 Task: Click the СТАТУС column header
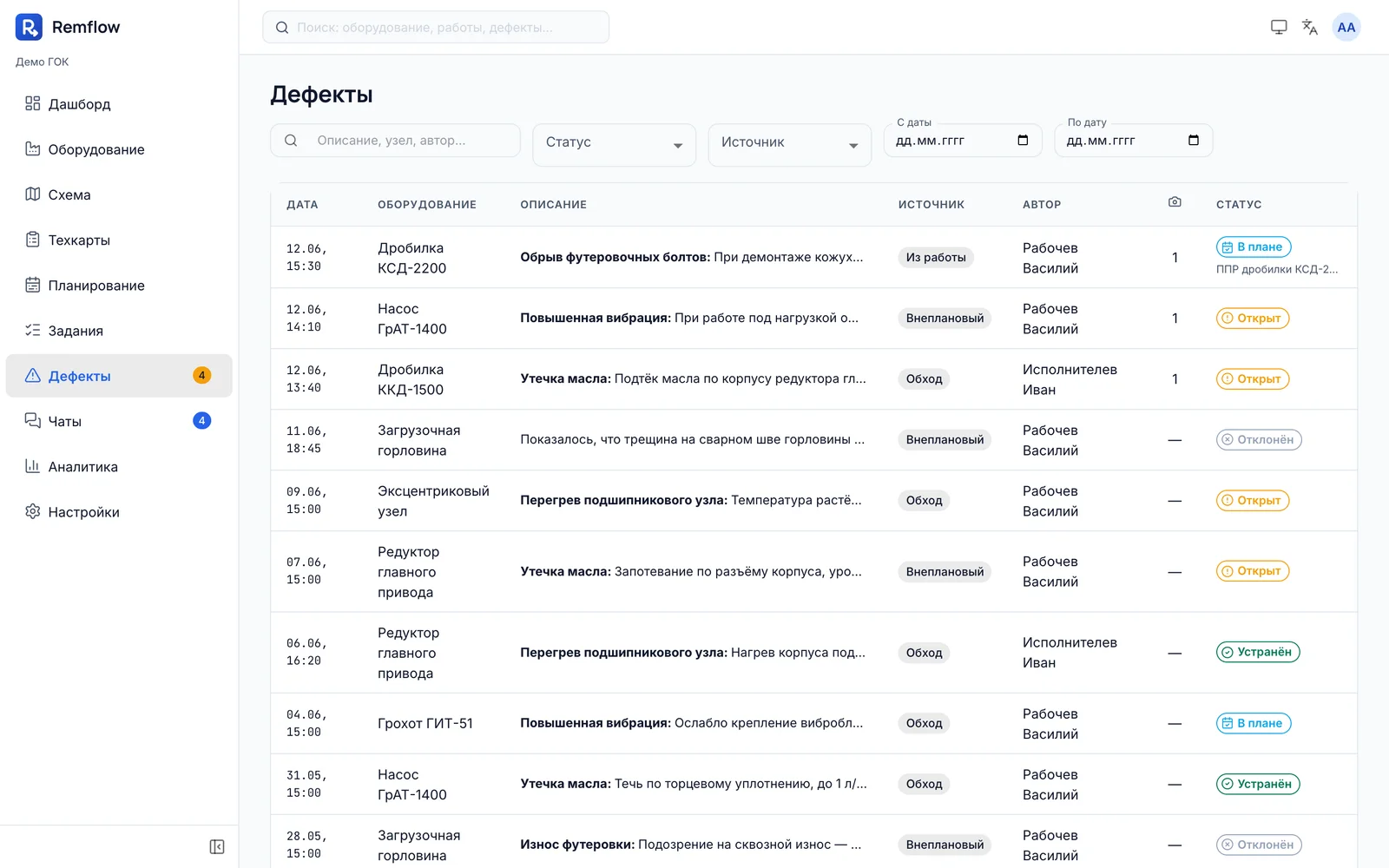tap(1239, 204)
